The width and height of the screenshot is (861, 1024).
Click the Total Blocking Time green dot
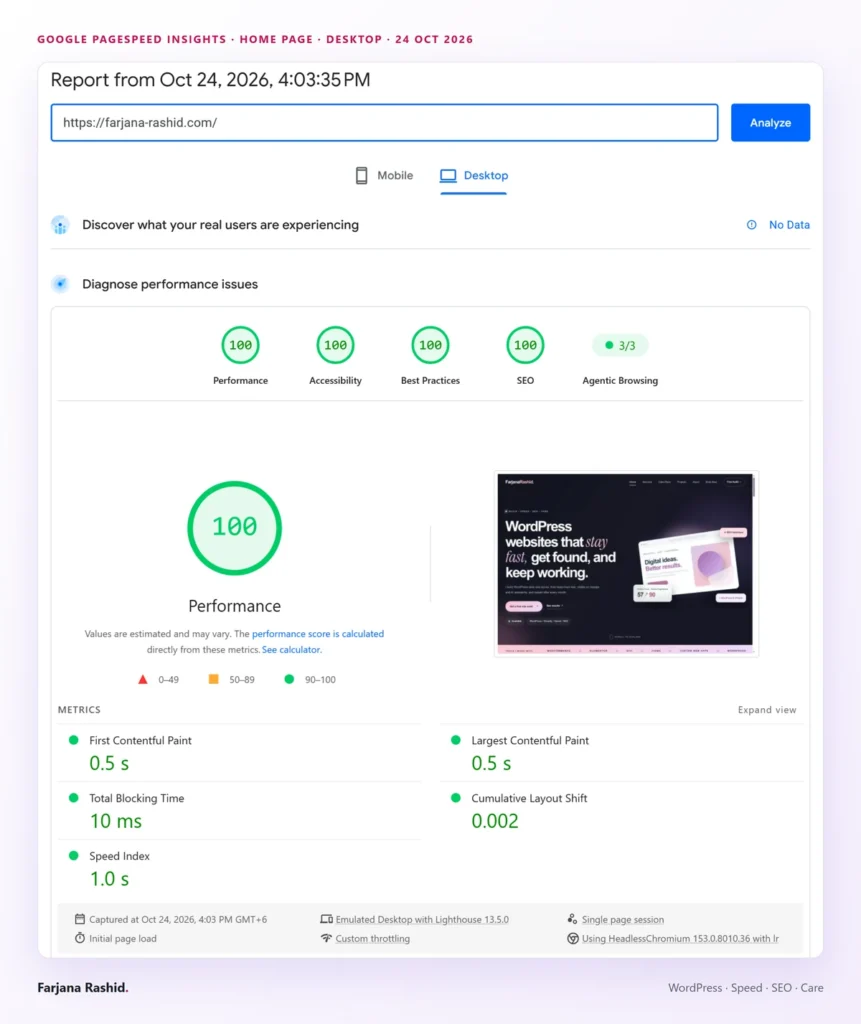(x=74, y=798)
